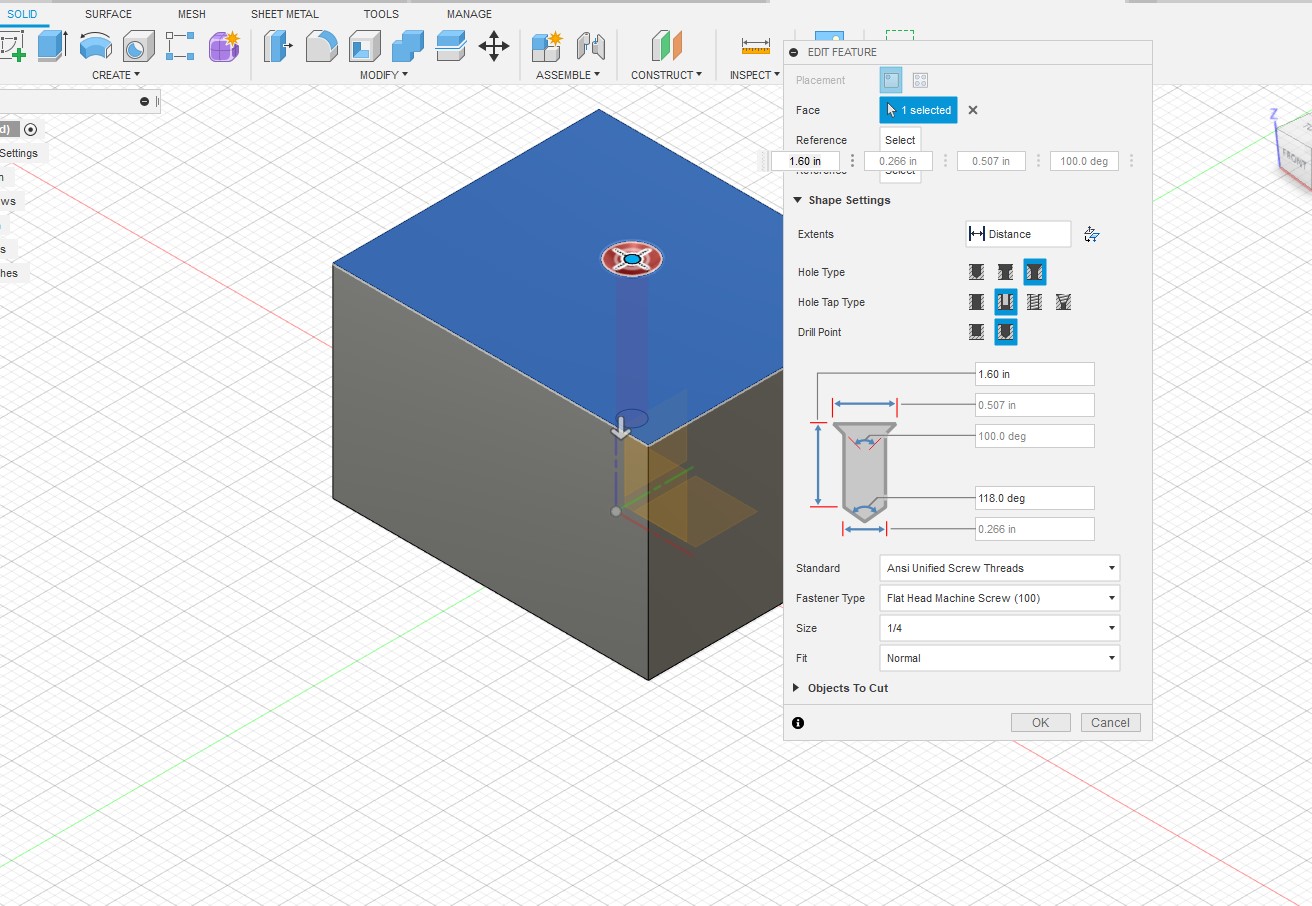Set Hole Tap Type to Simple

(977, 302)
